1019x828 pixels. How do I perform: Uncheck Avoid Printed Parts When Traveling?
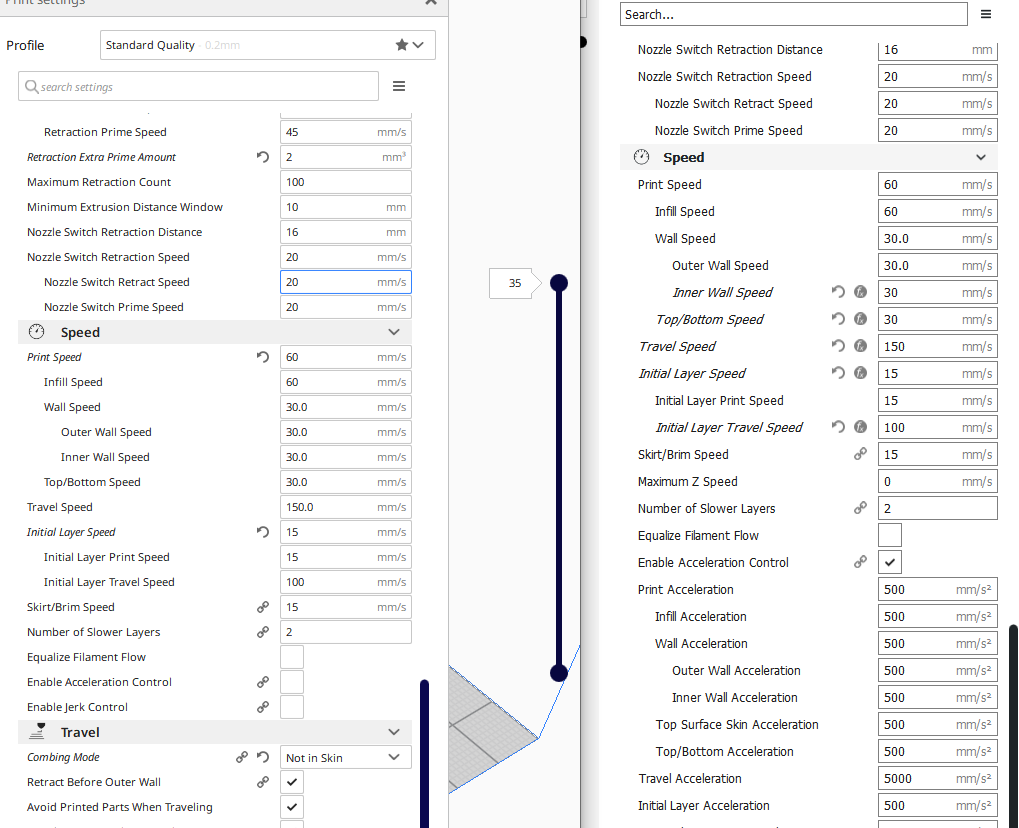(292, 807)
